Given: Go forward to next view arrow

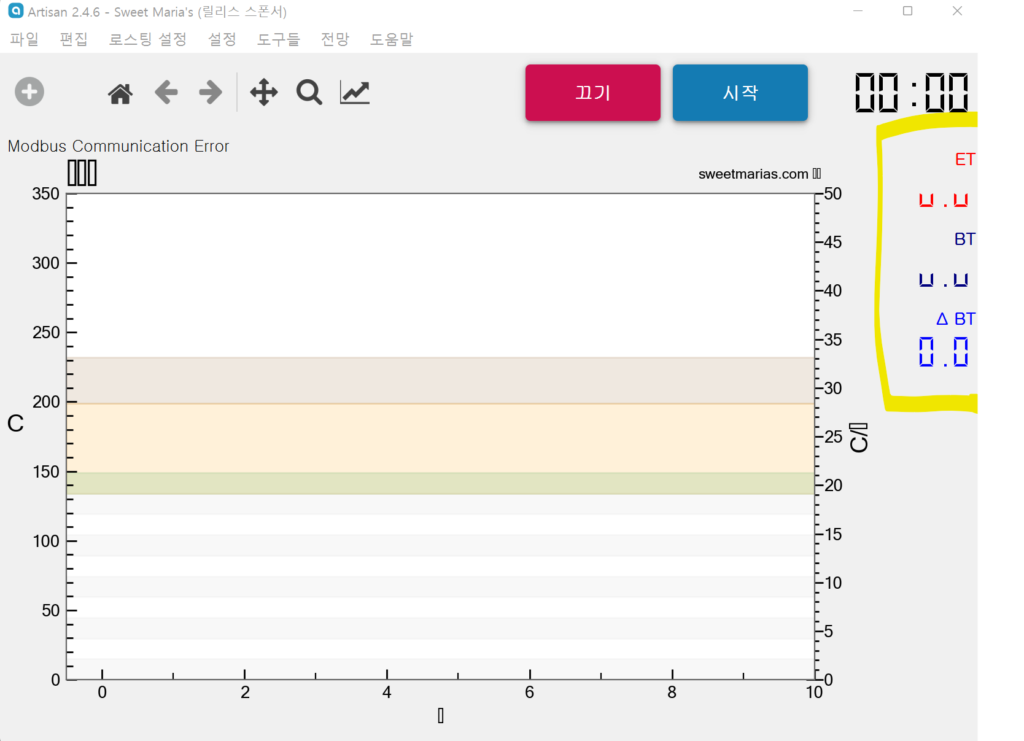Looking at the screenshot, I should click(210, 93).
